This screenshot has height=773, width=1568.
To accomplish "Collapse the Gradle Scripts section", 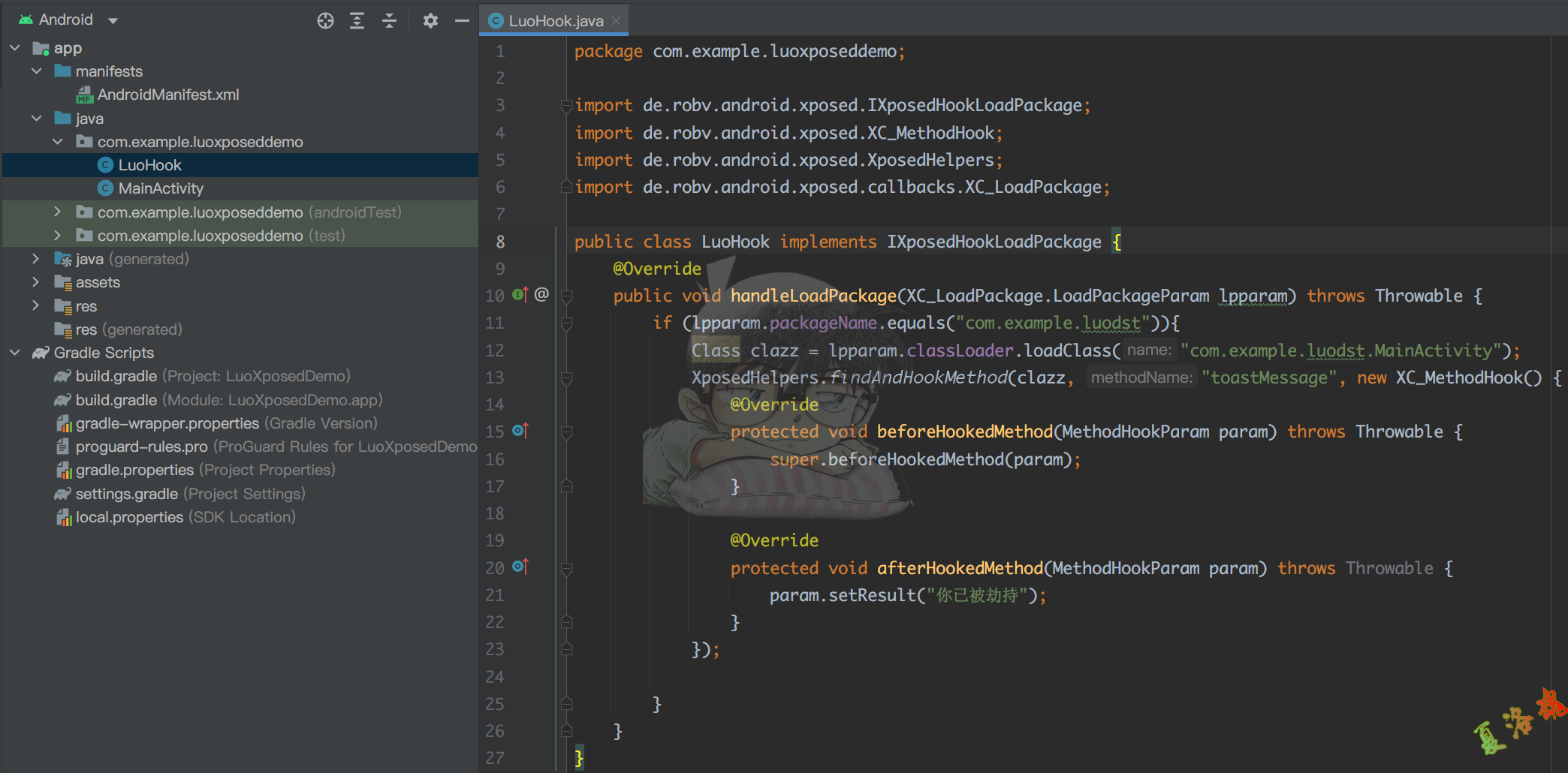I will 15,353.
